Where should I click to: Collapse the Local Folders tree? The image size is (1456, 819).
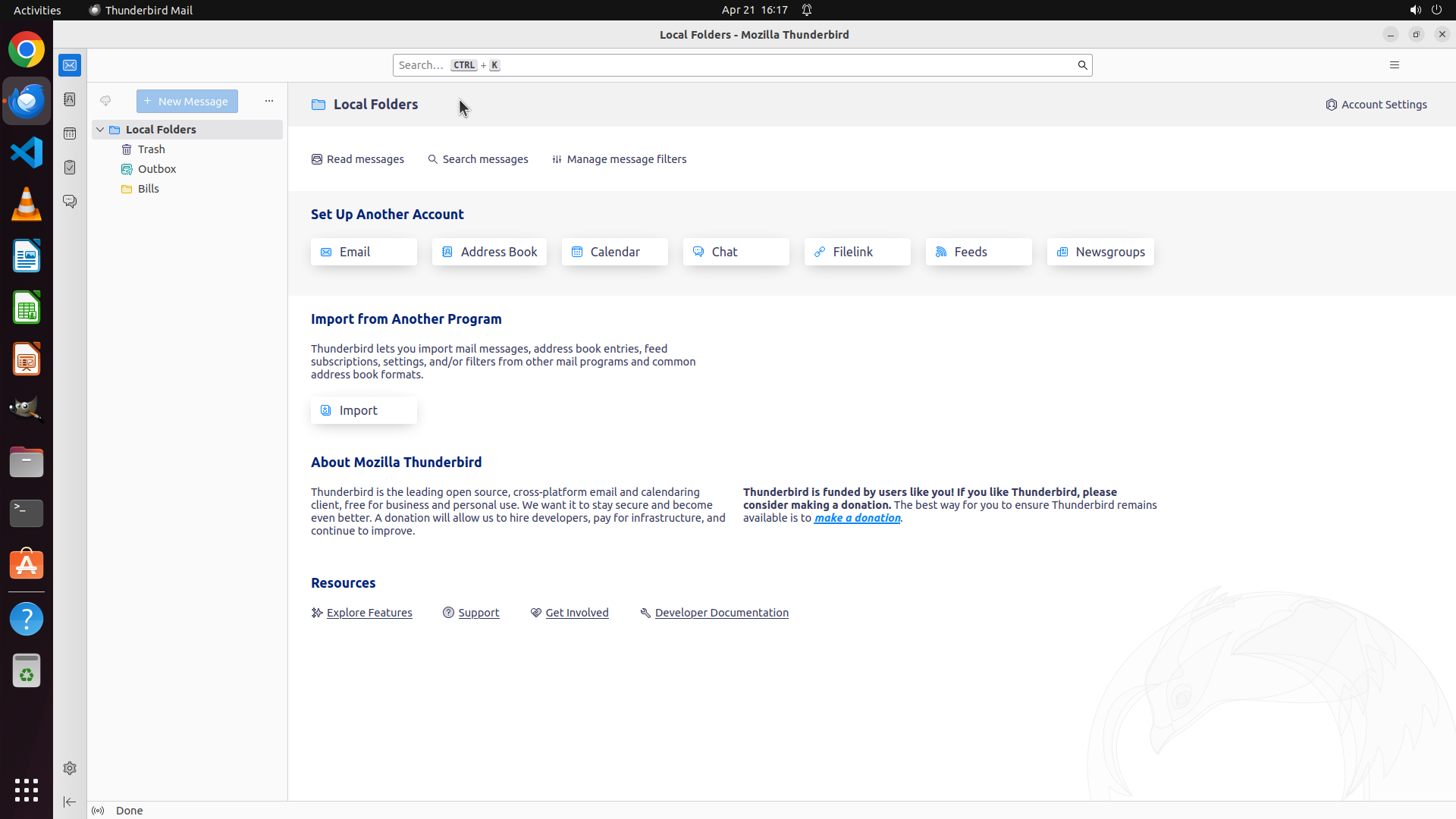[100, 130]
